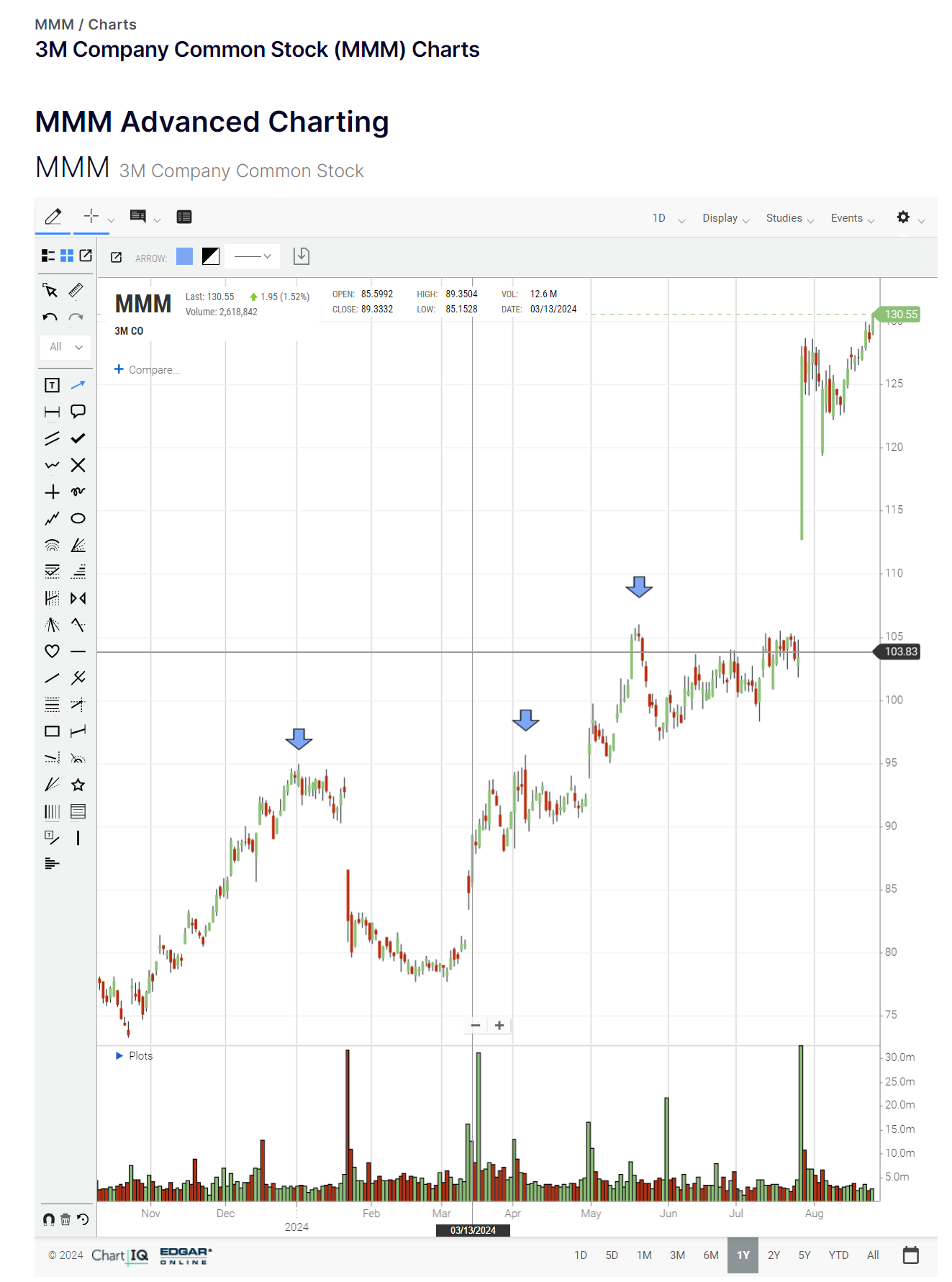Viewport: 952px width, 1282px height.
Task: Set range to 6M
Action: [x=711, y=1255]
